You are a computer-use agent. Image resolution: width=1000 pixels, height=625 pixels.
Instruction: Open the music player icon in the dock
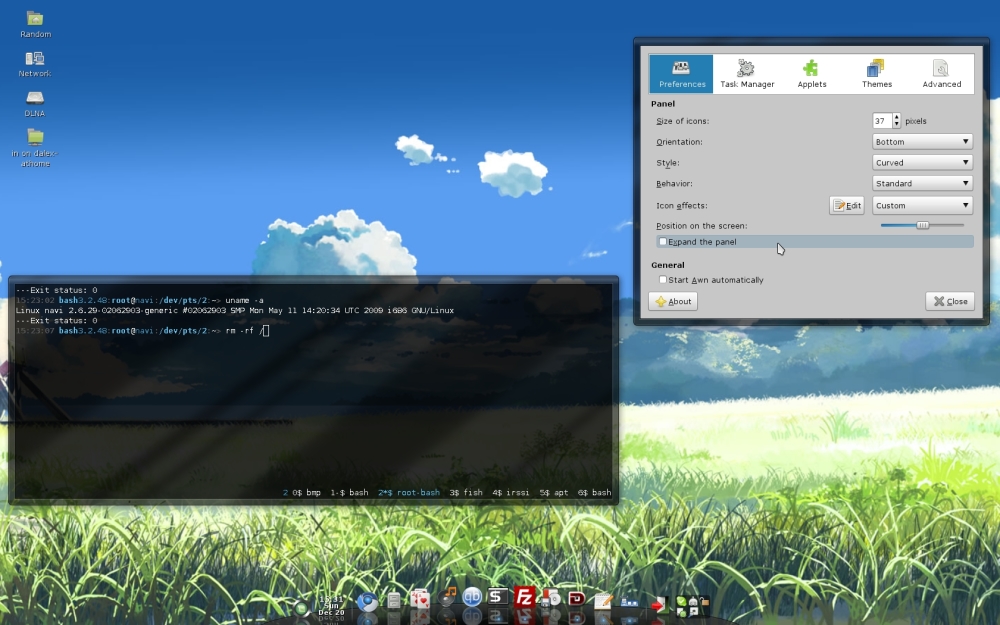coord(448,597)
